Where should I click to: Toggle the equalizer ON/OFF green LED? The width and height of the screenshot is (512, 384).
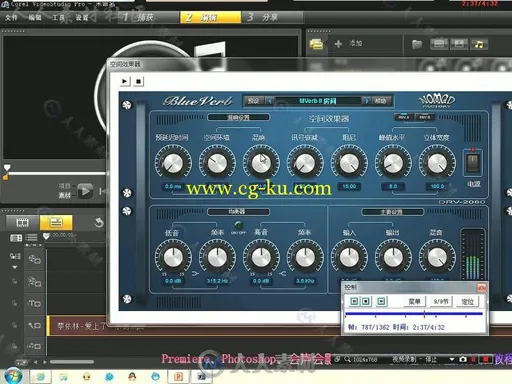(x=239, y=225)
